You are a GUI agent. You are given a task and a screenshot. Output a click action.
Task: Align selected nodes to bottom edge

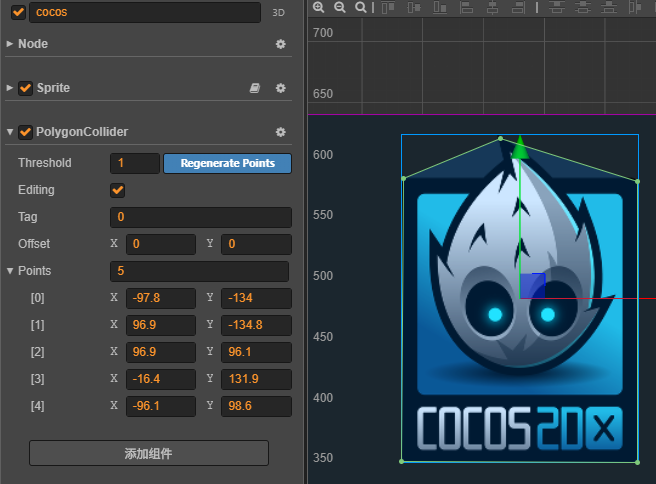(x=440, y=7)
